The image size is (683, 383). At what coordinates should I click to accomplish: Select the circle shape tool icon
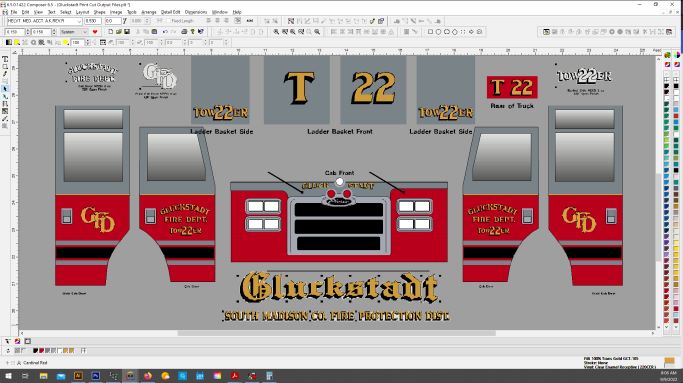[x=439, y=32]
